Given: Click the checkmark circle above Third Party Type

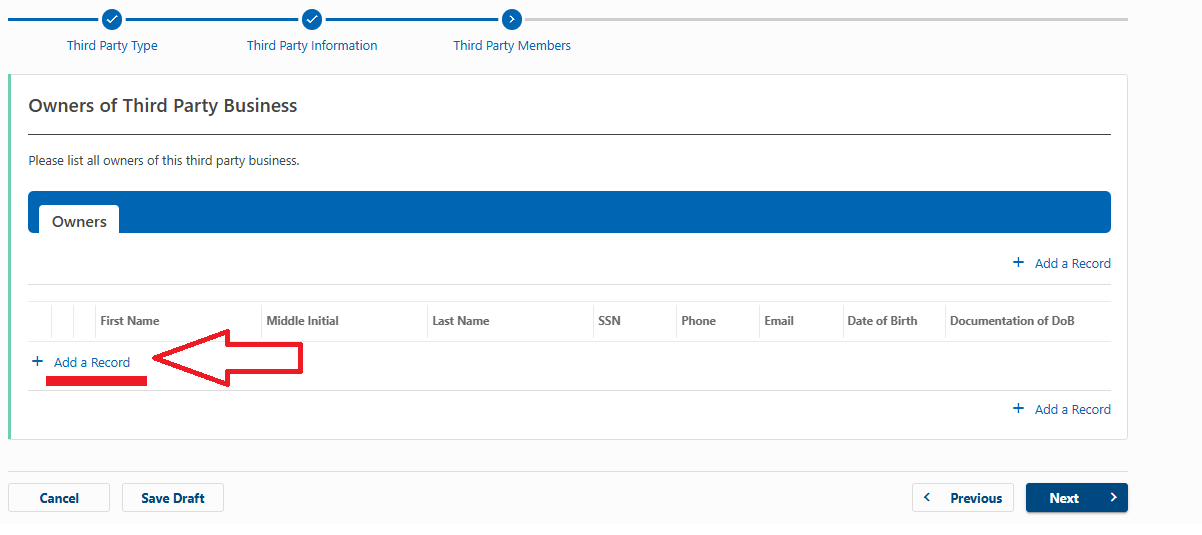Looking at the screenshot, I should click(112, 19).
